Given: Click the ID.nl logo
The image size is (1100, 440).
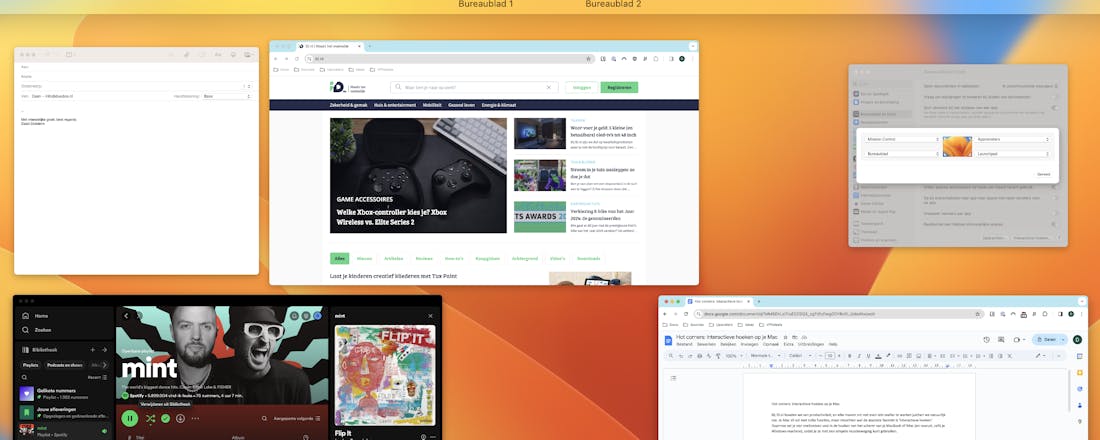Looking at the screenshot, I should [x=347, y=87].
